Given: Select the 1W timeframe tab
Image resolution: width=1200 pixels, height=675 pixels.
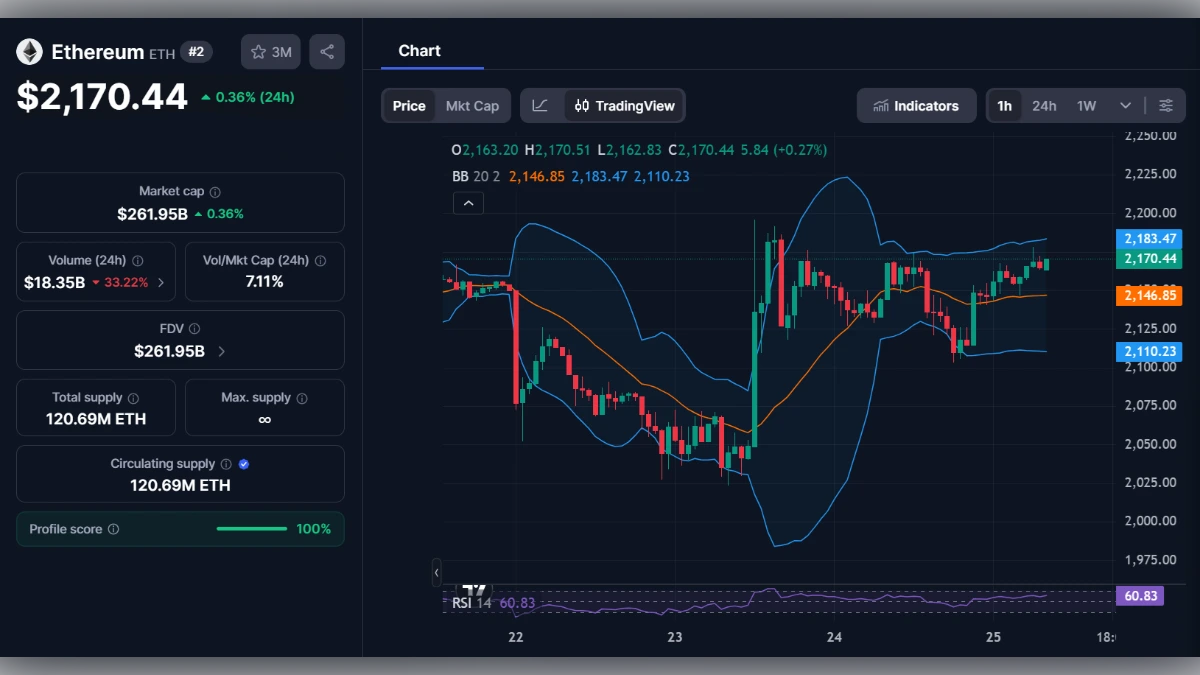Looking at the screenshot, I should coord(1086,105).
